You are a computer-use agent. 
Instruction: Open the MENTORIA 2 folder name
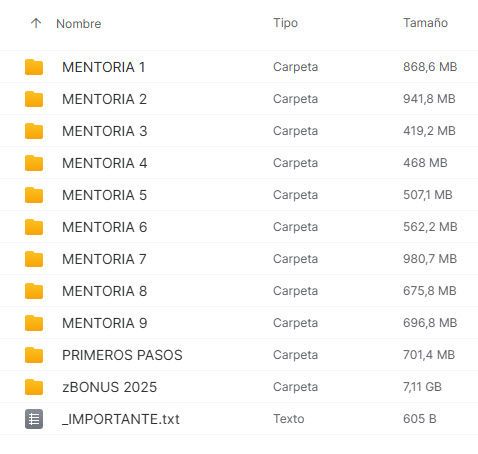pyautogui.click(x=104, y=99)
